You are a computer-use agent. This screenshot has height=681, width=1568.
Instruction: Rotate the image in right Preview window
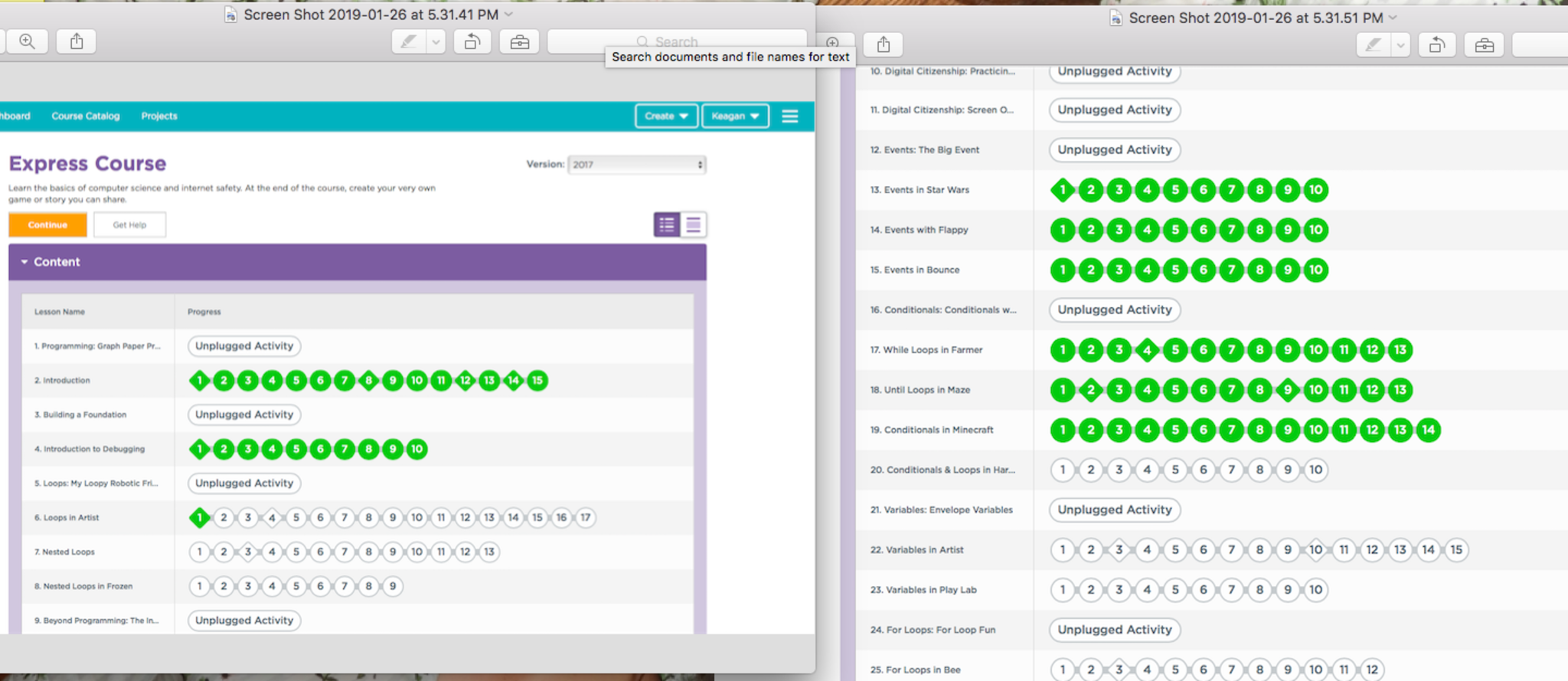coord(1436,45)
